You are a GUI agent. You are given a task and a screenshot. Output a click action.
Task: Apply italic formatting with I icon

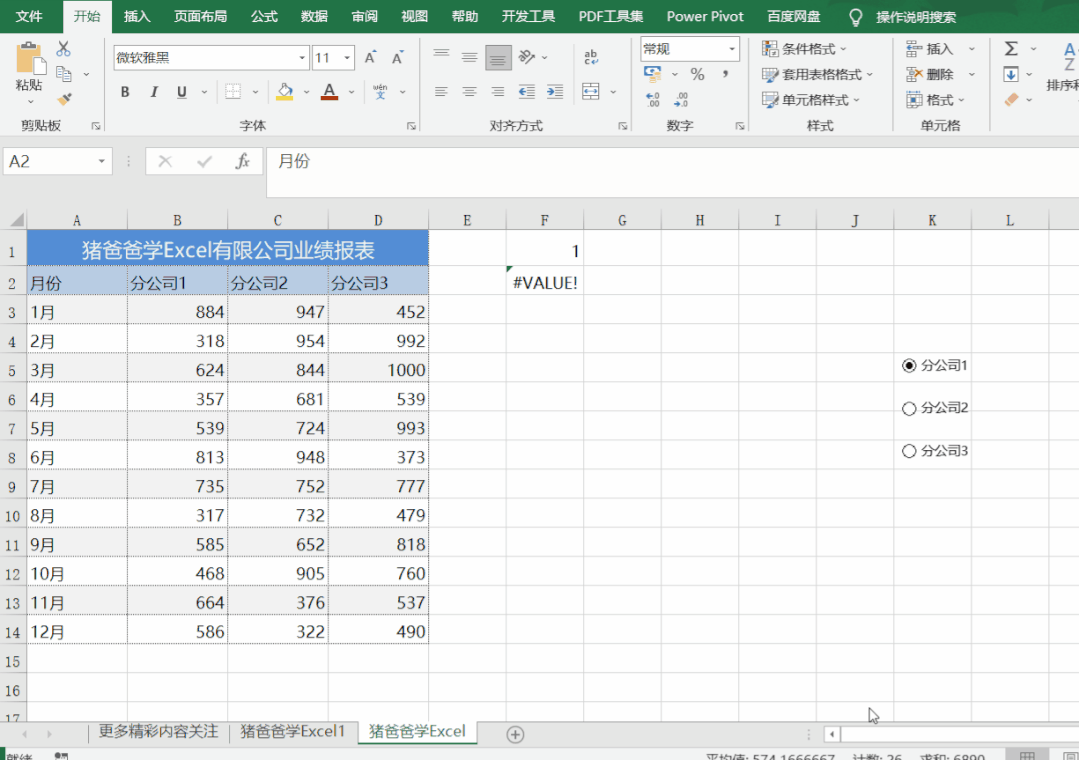[154, 92]
